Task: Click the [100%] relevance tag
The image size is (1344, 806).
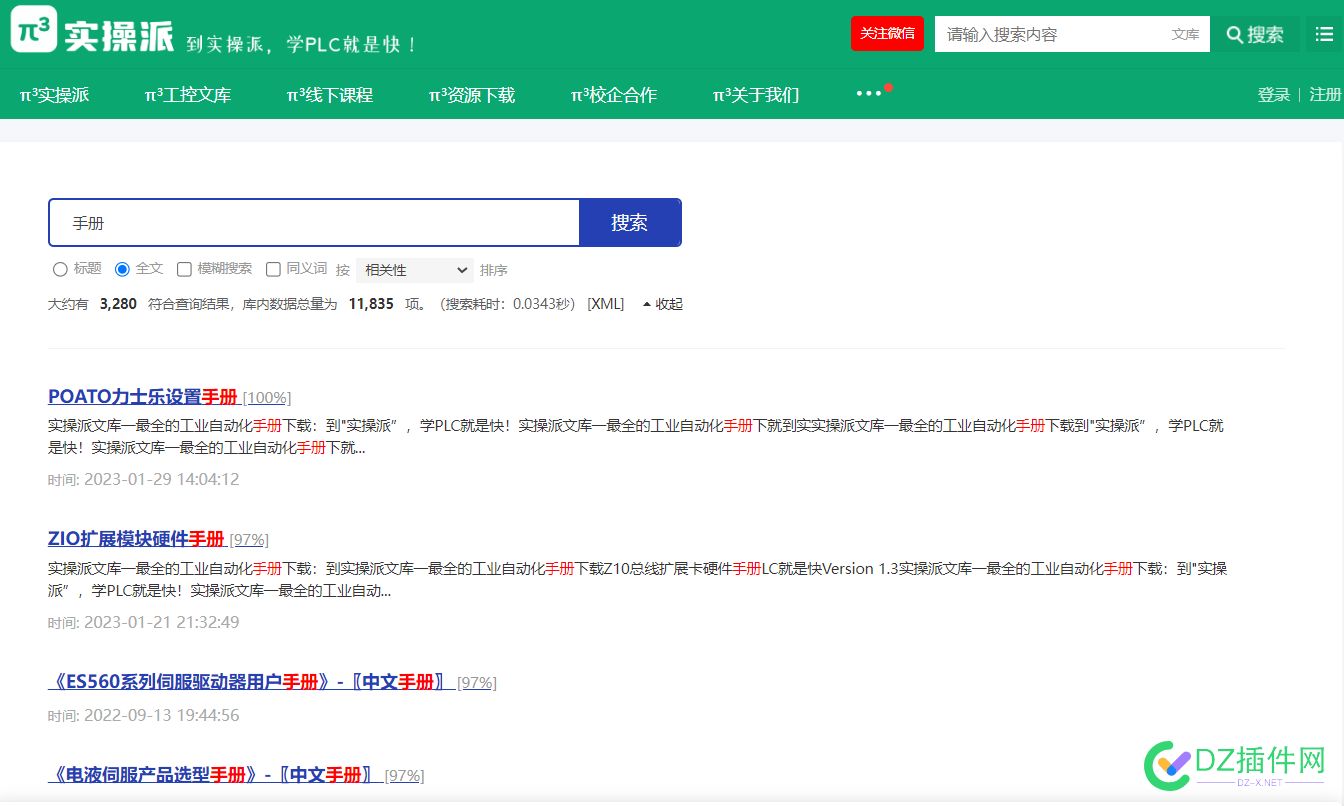Action: [267, 398]
